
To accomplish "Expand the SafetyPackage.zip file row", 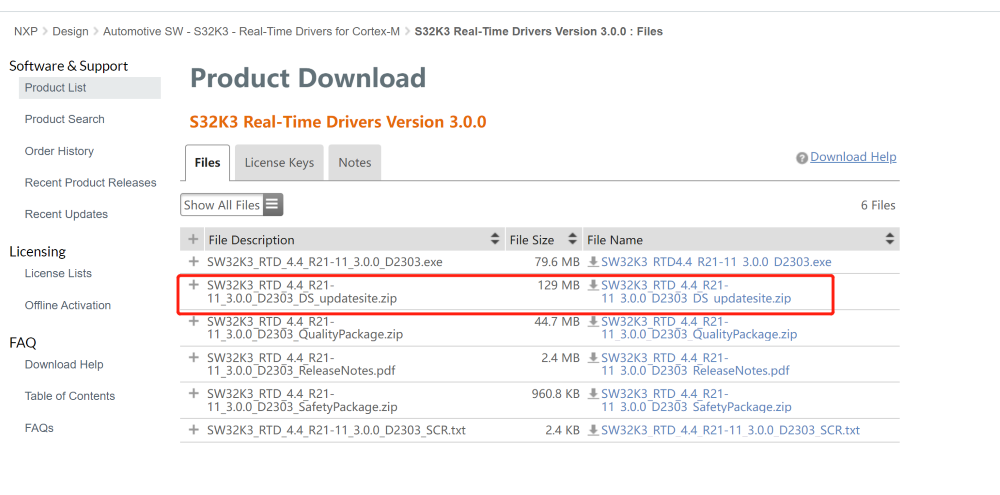I will point(193,394).
